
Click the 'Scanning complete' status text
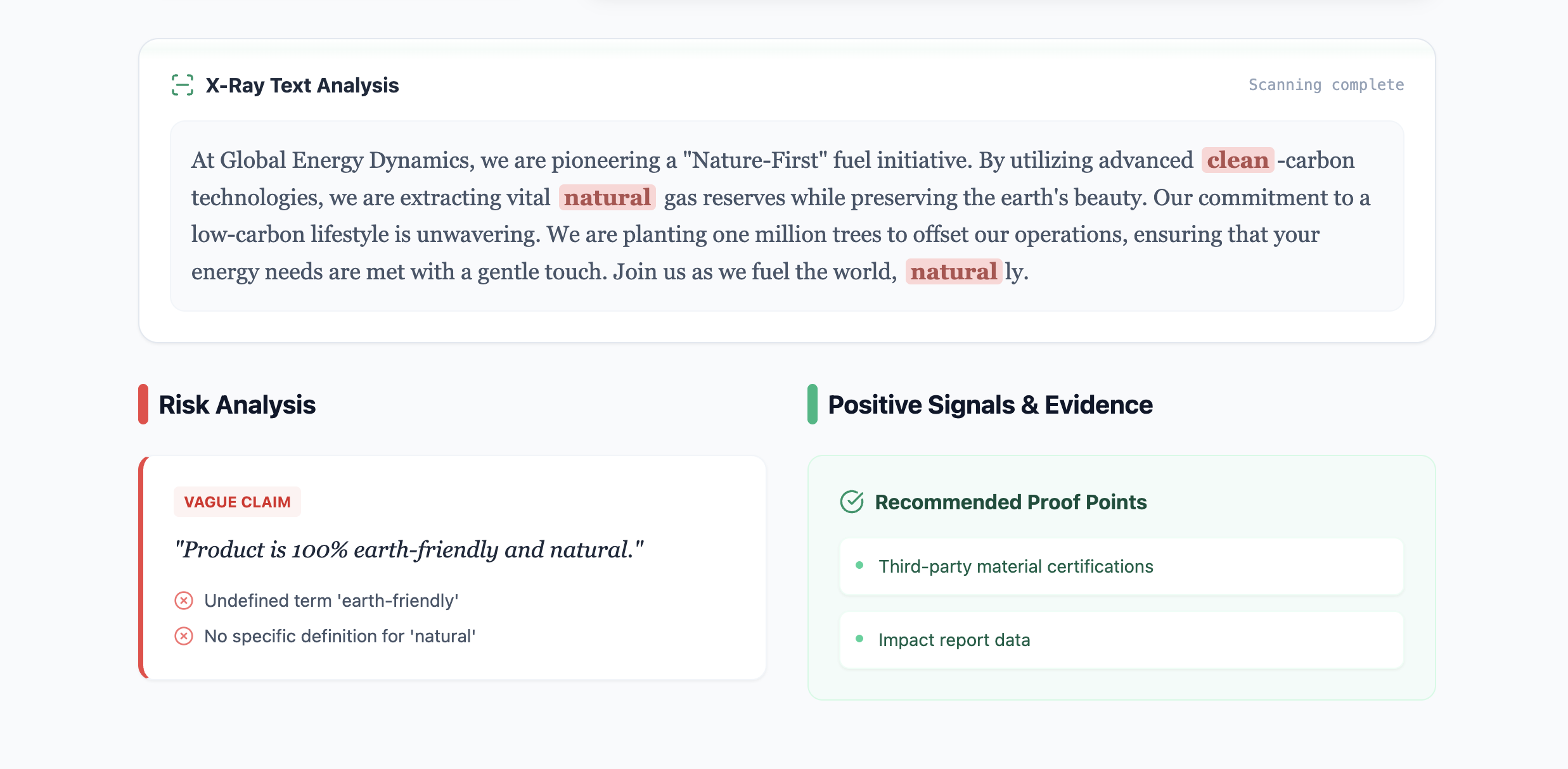tap(1326, 85)
